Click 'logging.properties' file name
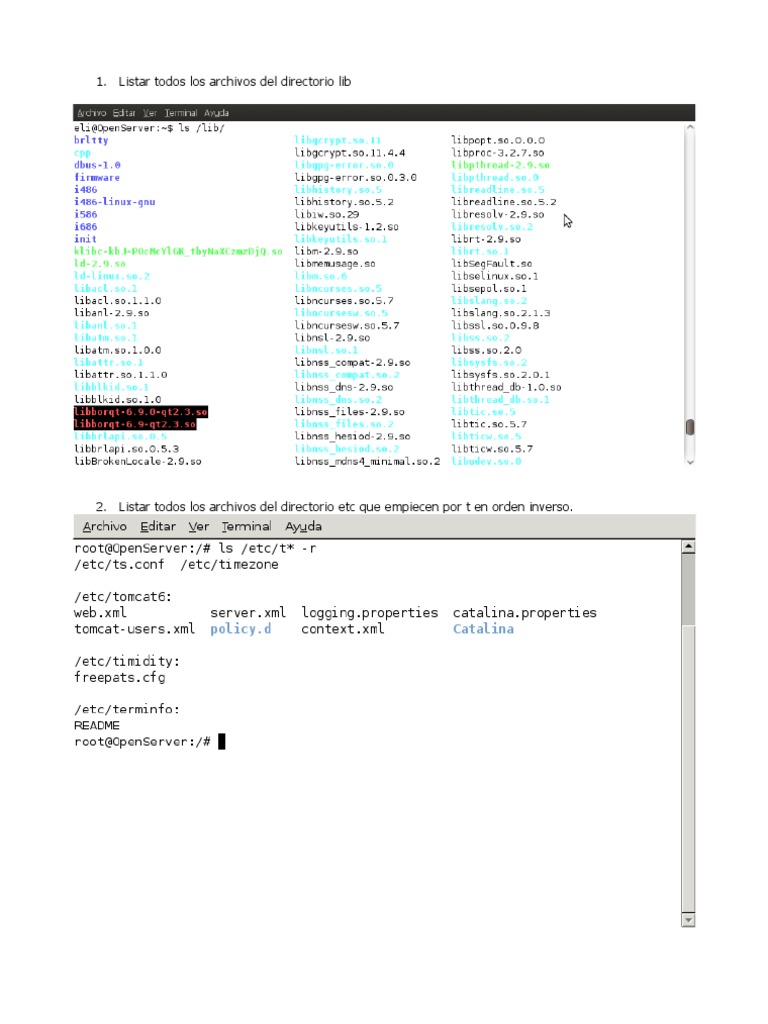 tap(370, 613)
